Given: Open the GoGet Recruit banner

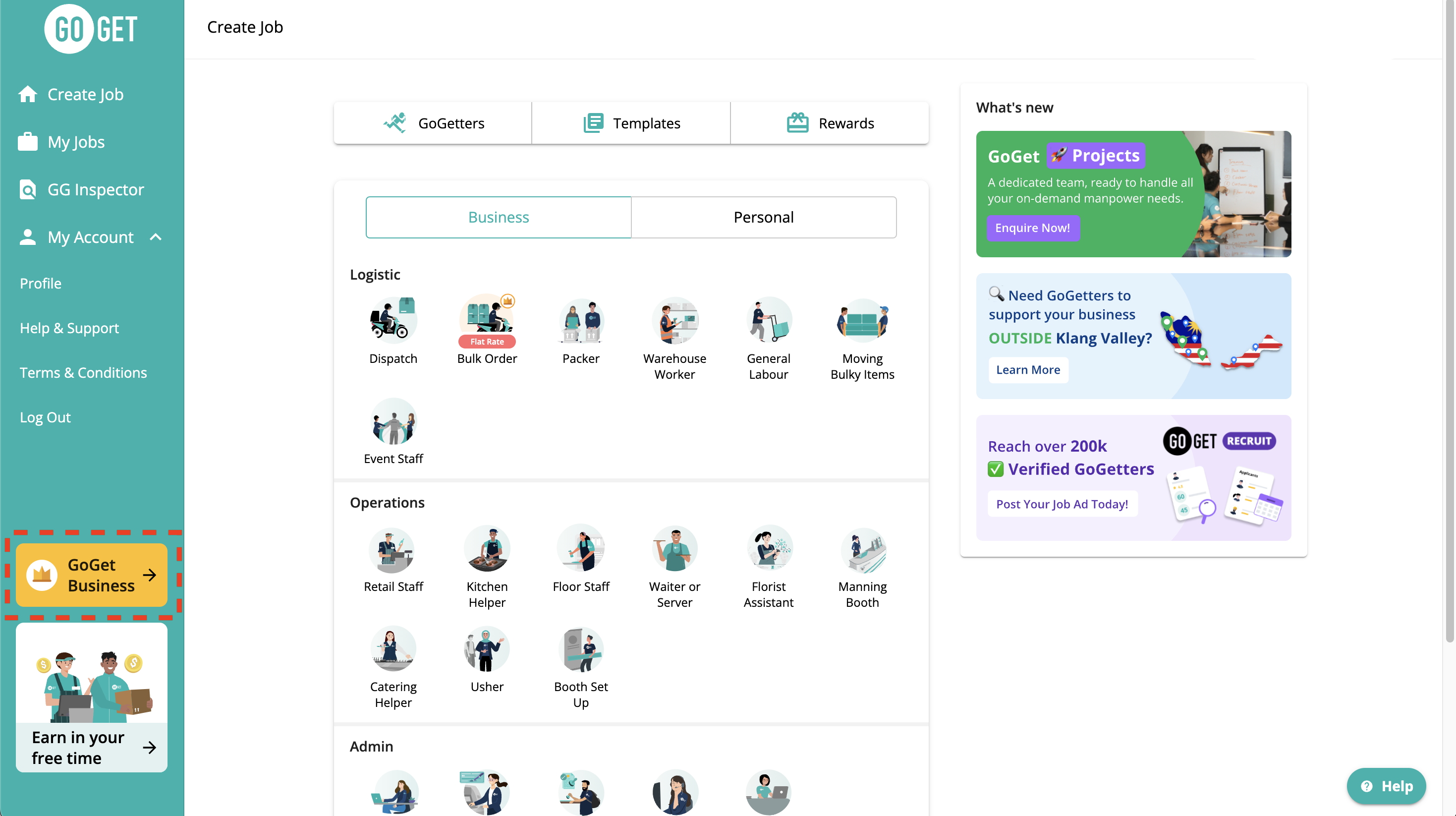Looking at the screenshot, I should [x=1133, y=478].
